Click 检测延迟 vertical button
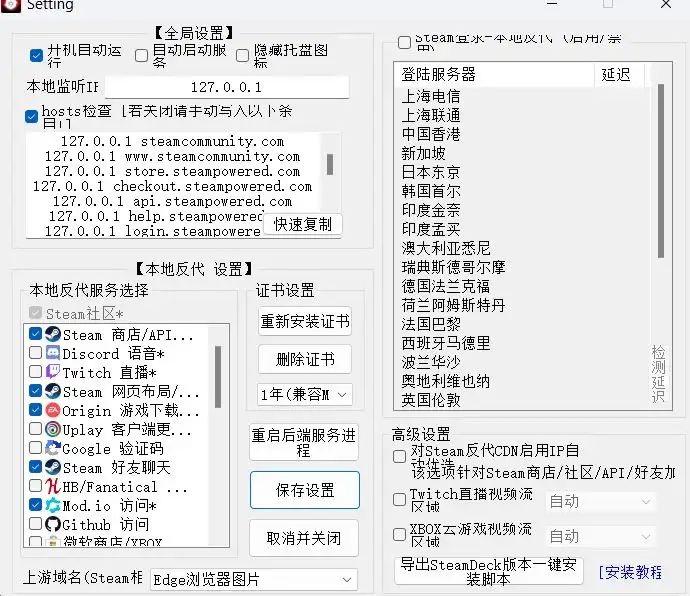The image size is (690, 596). pyautogui.click(x=658, y=374)
